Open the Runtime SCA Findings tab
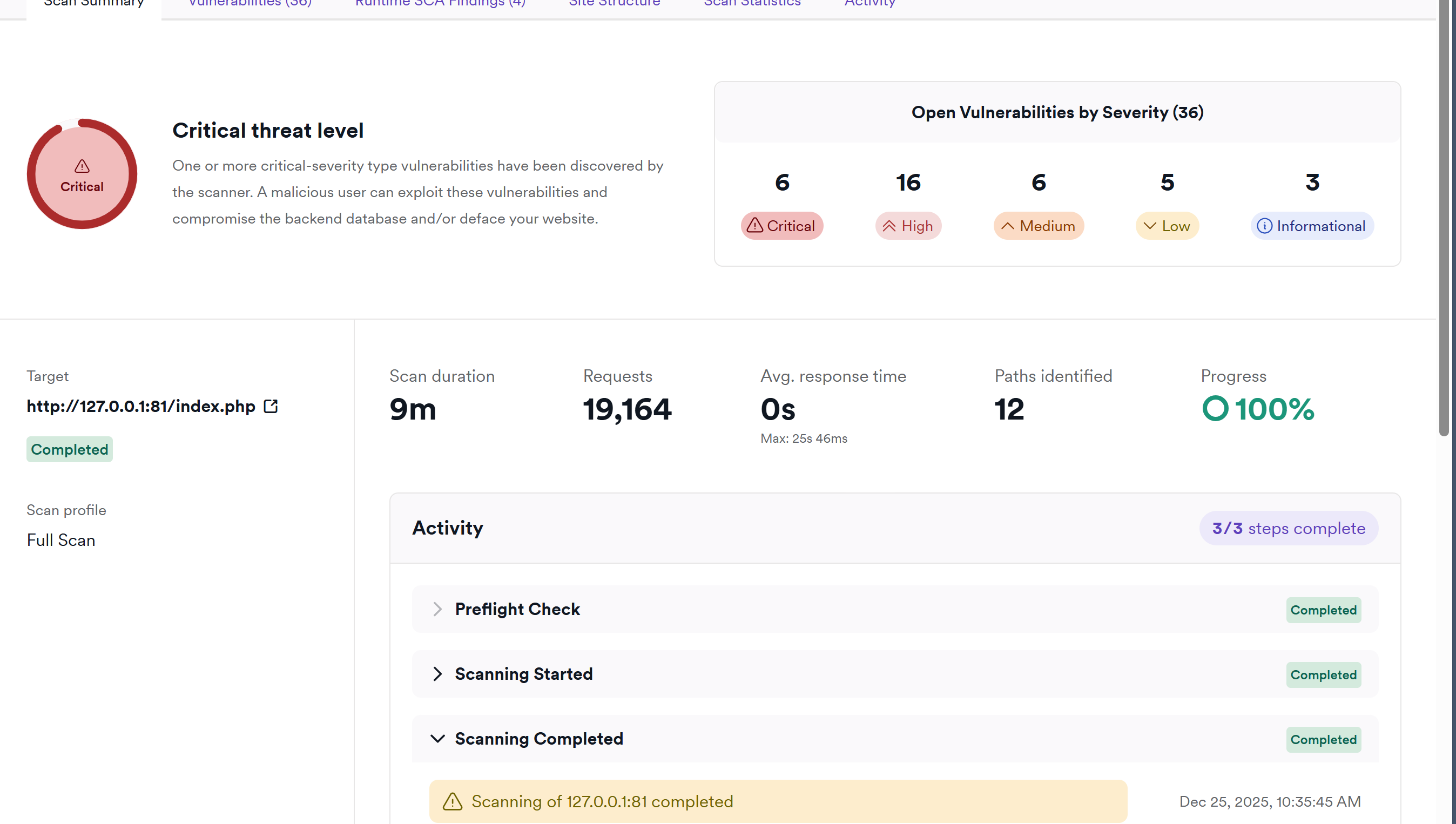 coord(440,3)
